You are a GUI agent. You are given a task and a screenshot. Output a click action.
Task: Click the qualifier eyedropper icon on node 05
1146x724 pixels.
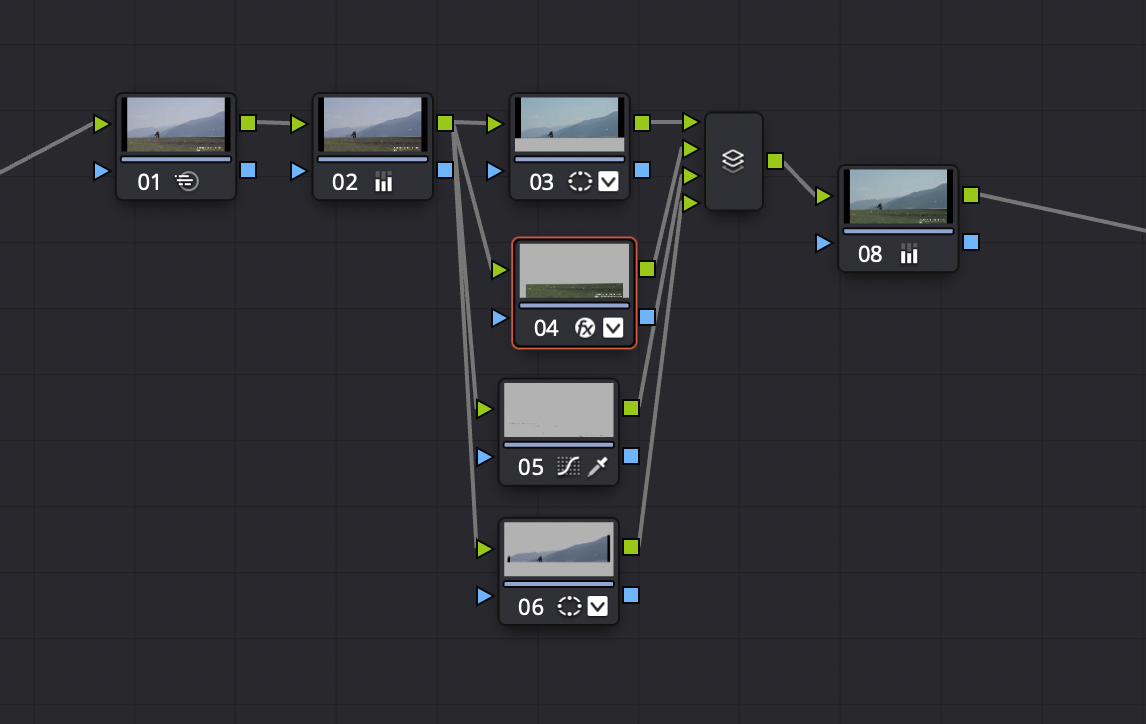click(x=598, y=467)
